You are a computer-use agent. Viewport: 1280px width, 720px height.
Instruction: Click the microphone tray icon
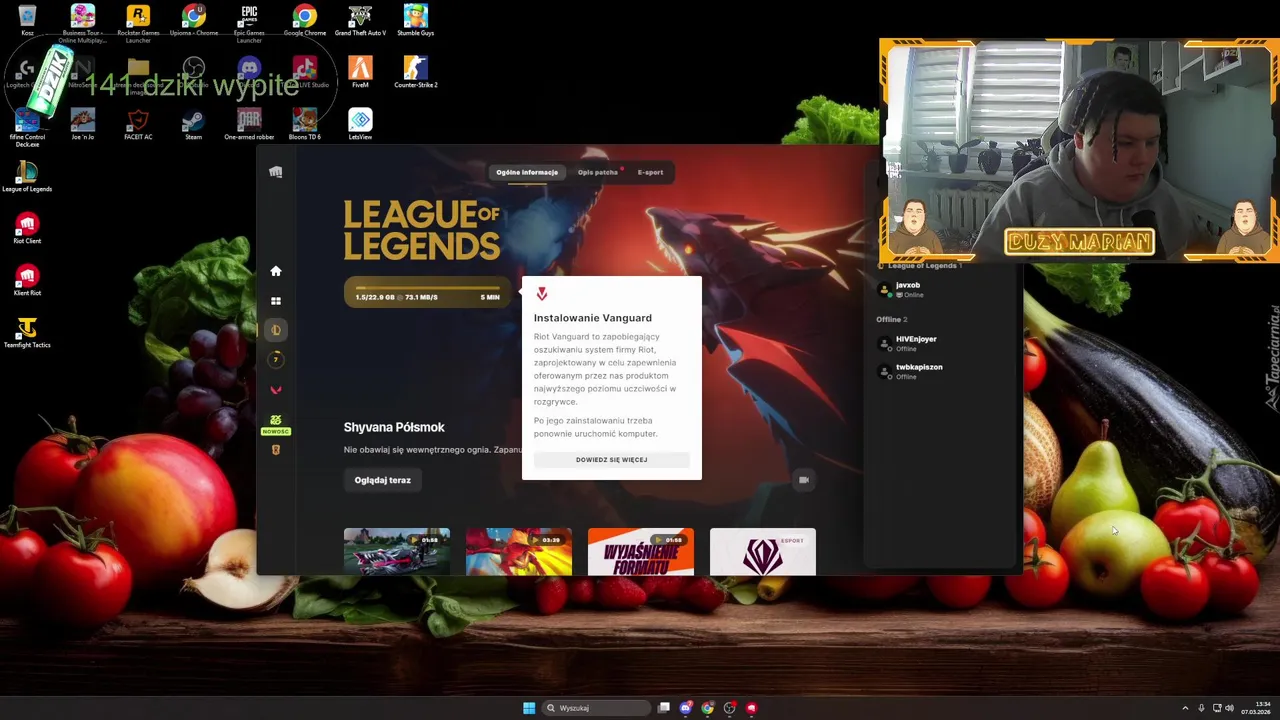tap(1201, 708)
